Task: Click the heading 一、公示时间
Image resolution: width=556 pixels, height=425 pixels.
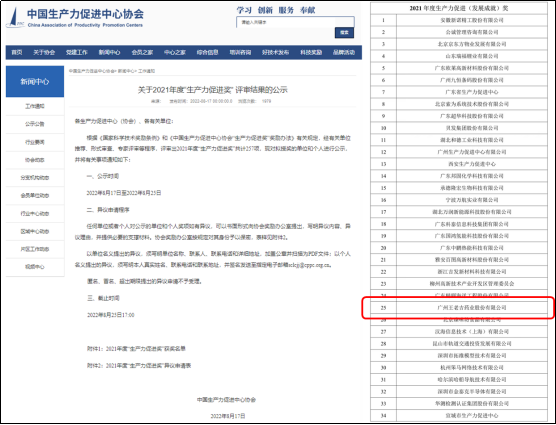Action: (103, 176)
